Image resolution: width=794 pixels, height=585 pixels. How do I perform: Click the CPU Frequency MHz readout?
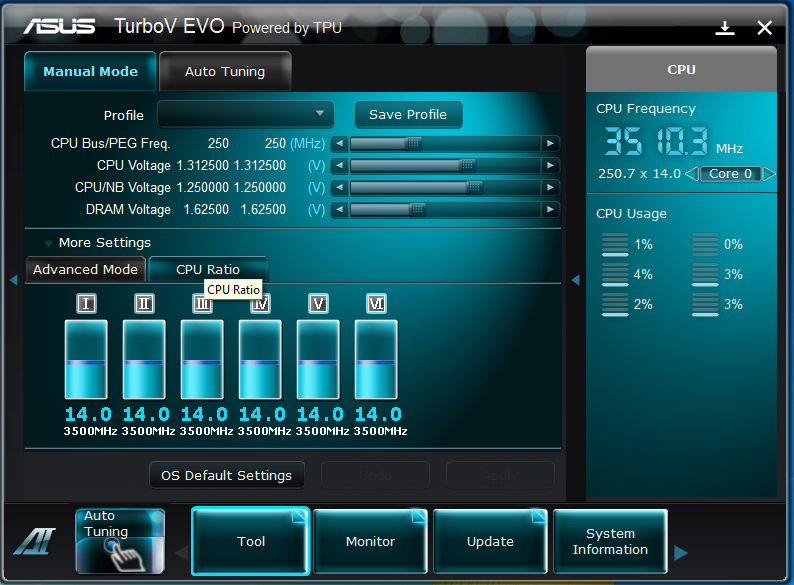[656, 140]
